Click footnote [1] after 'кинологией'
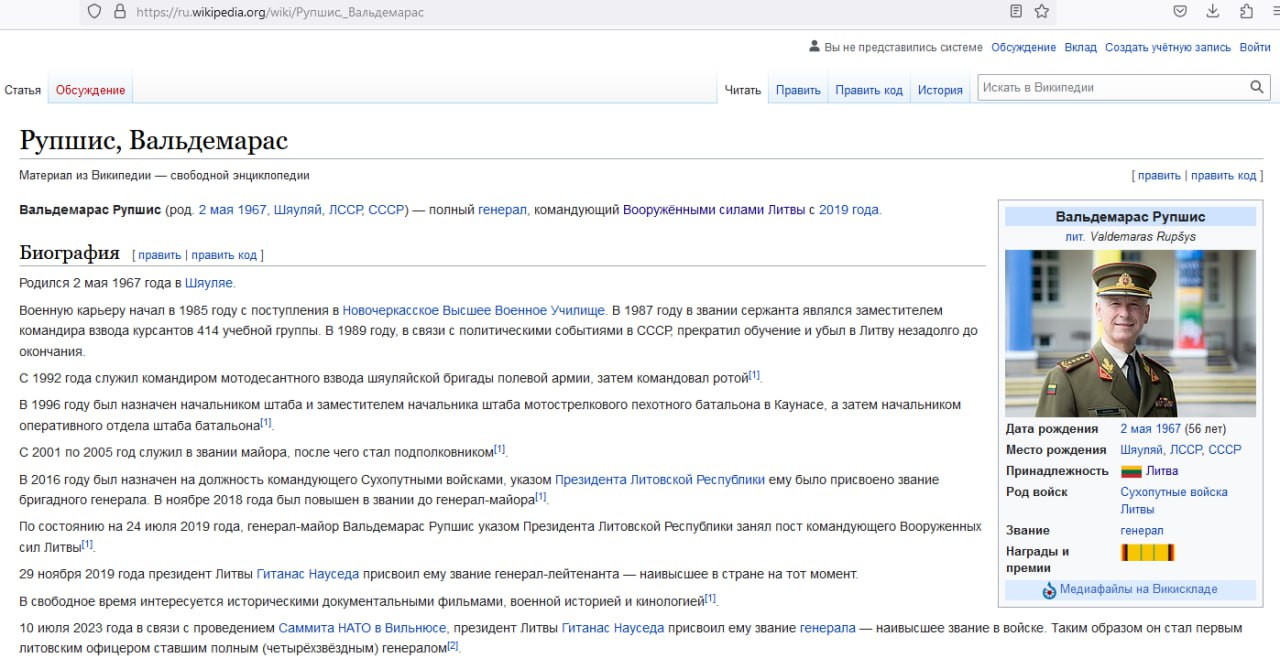 [x=710, y=598]
